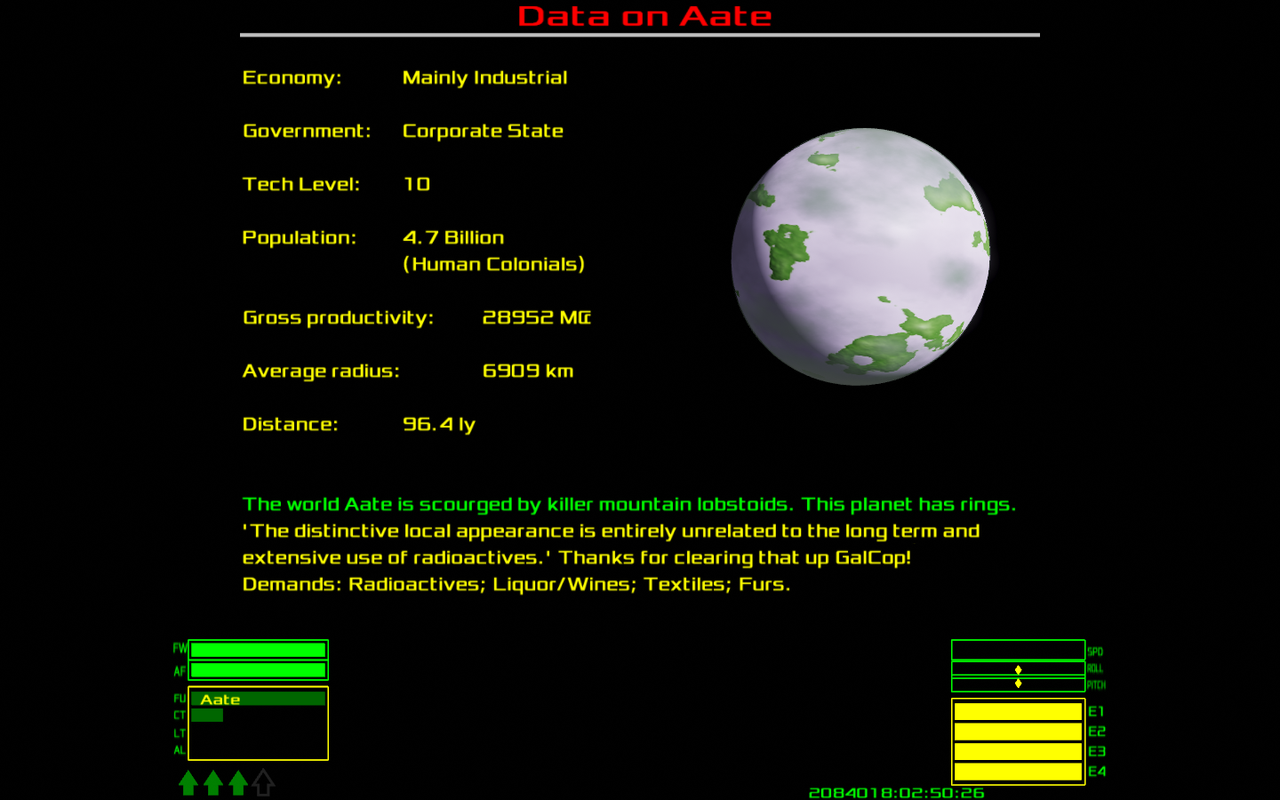Click the '96.4 ly' distance value
Screen dimensions: 1280x800
pyautogui.click(x=439, y=424)
